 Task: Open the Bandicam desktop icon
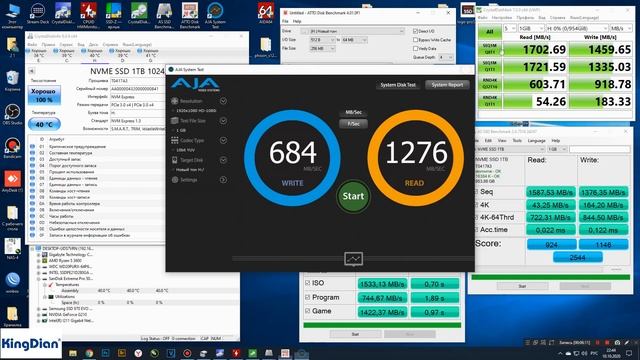click(x=12, y=148)
